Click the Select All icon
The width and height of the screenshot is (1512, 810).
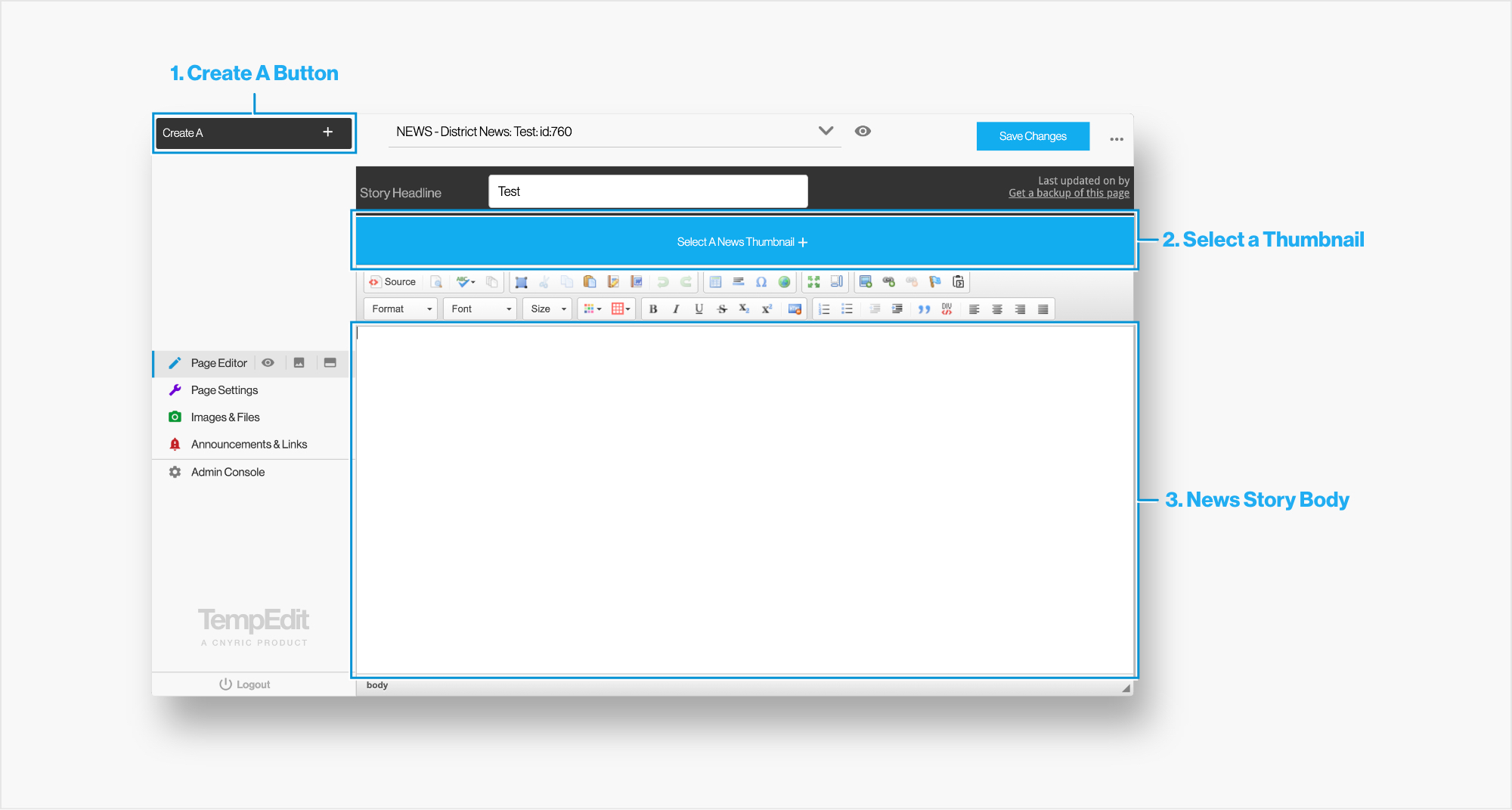521,282
